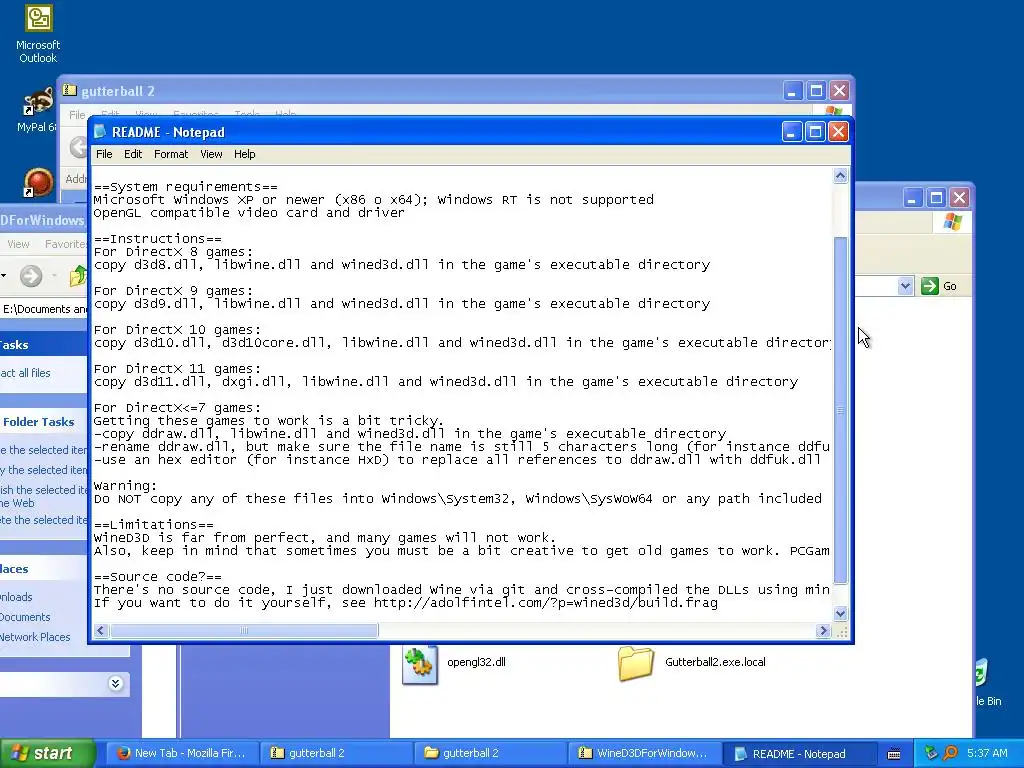
Task: Click the system clock showing 5:37 AM
Action: pos(987,753)
